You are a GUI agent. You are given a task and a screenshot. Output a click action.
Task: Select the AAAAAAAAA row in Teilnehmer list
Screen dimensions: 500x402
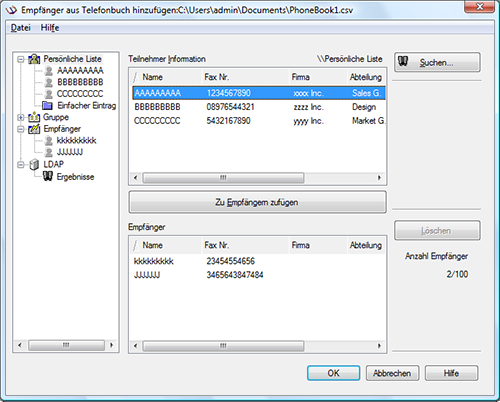click(x=259, y=93)
